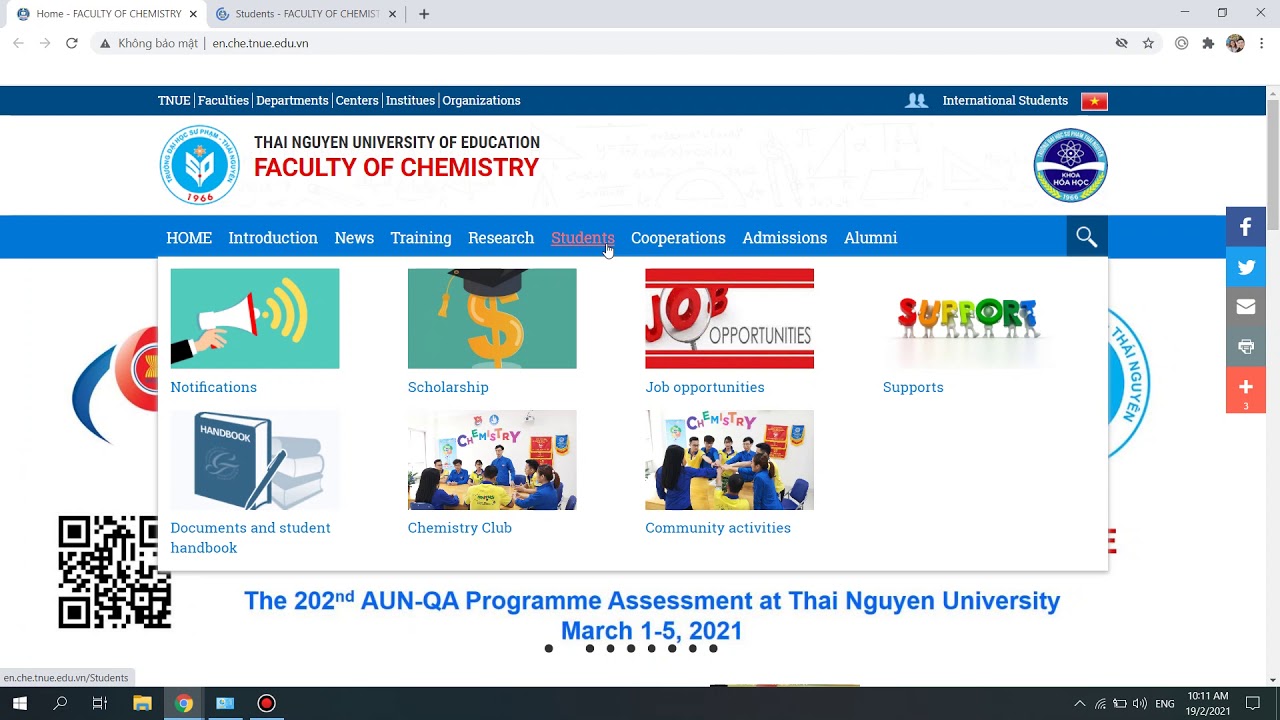Click Organizations in top bar
Viewport: 1280px width, 720px height.
(x=481, y=101)
